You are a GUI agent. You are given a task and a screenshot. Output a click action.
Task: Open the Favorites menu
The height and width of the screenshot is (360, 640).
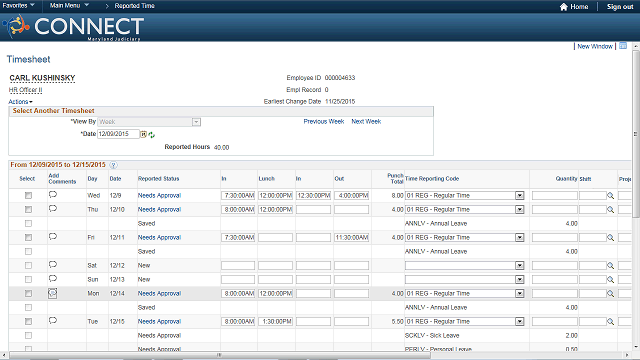coord(18,6)
